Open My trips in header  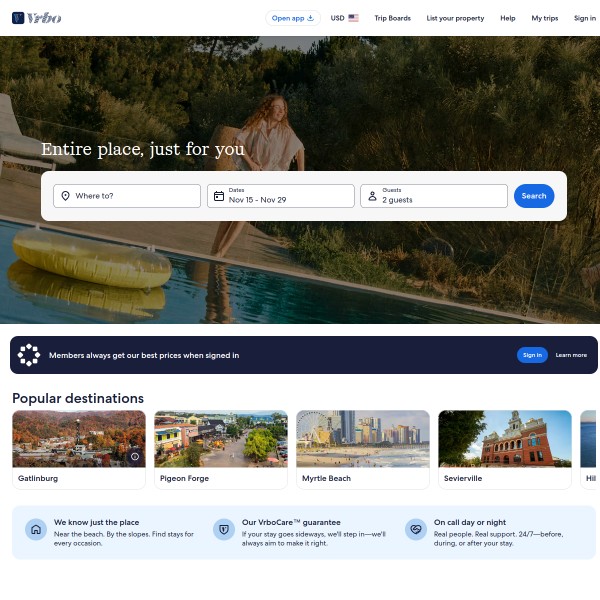click(545, 18)
